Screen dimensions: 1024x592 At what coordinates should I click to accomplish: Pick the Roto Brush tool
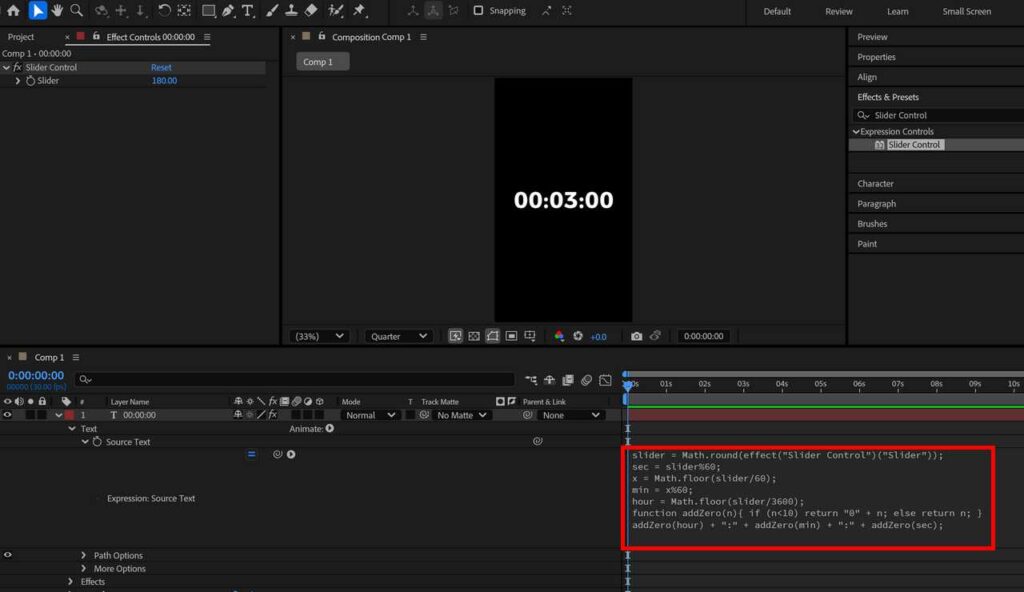[336, 10]
